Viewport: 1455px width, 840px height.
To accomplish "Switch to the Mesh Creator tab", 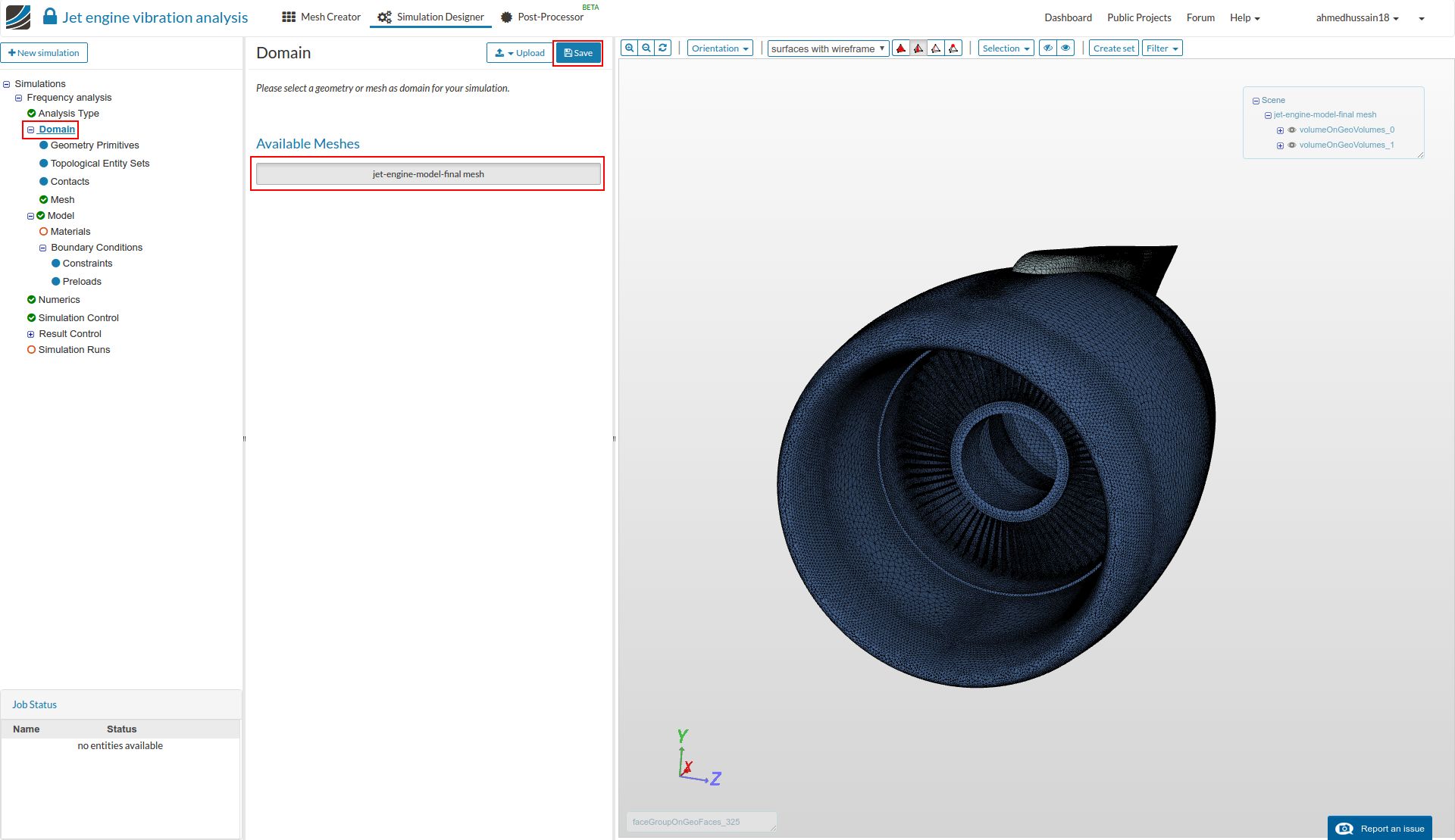I will pyautogui.click(x=321, y=17).
